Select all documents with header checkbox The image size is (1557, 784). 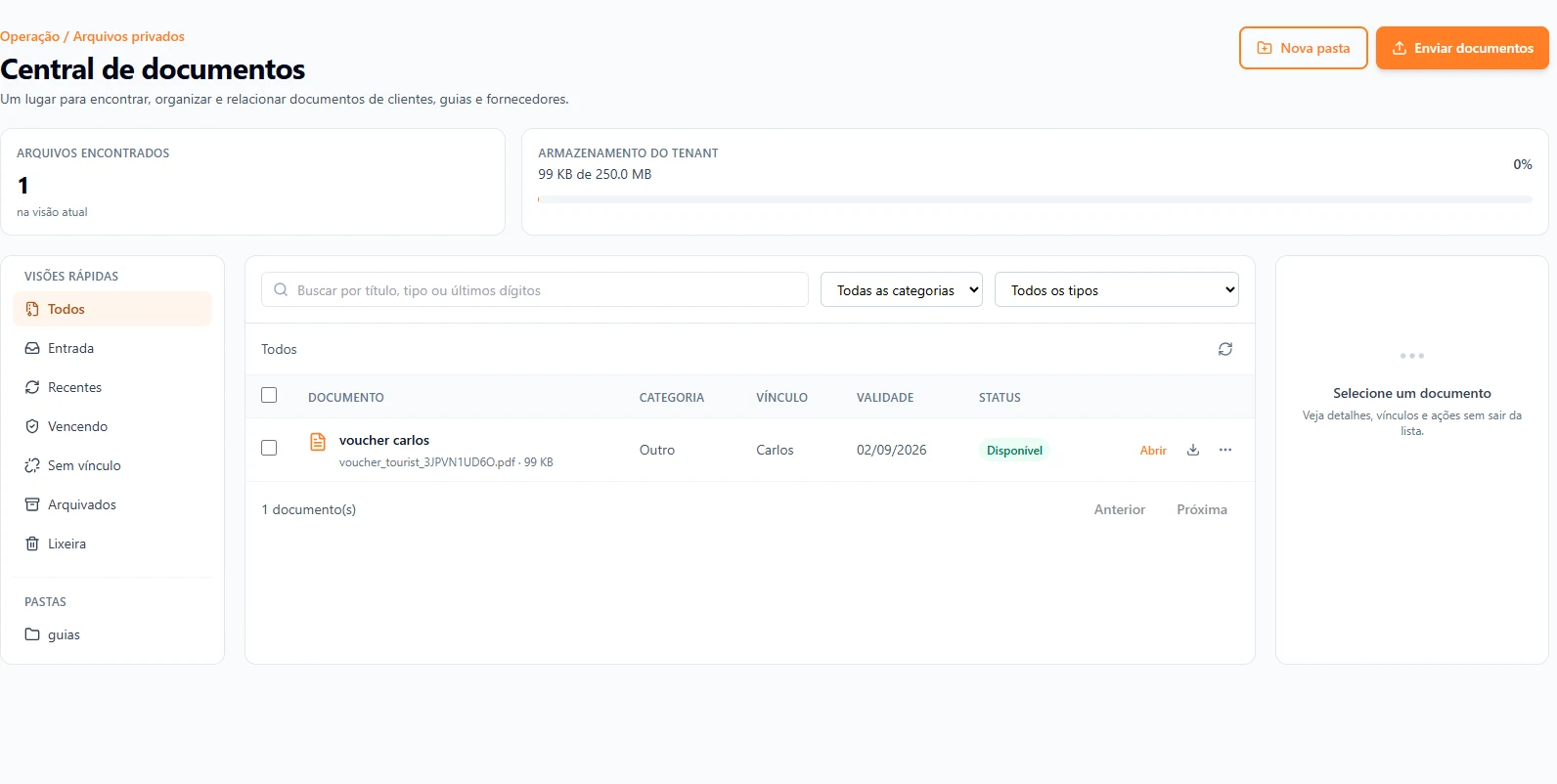point(269,395)
